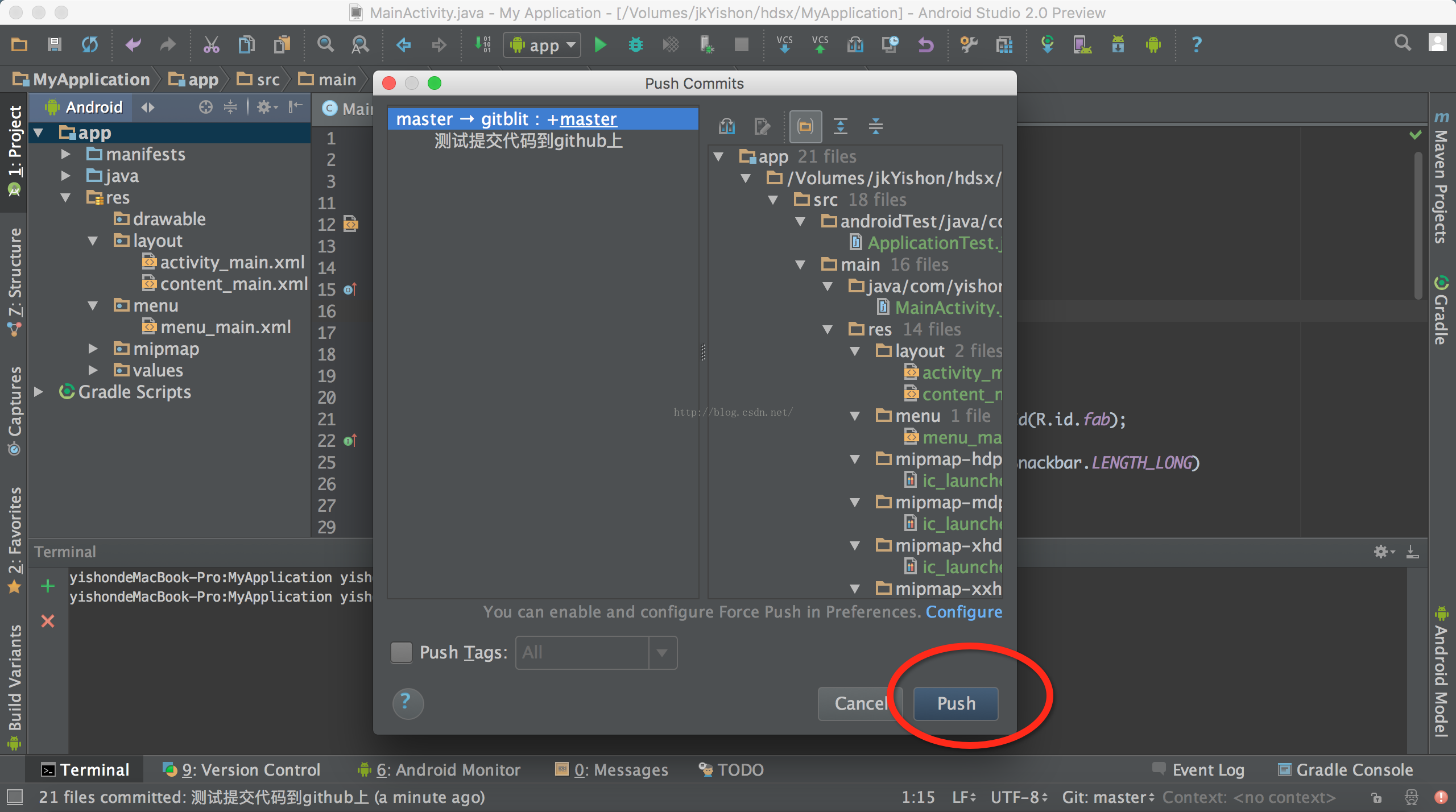Screen dimensions: 1456x812
Task: Open the app run configuration dropdown
Action: pos(541,45)
